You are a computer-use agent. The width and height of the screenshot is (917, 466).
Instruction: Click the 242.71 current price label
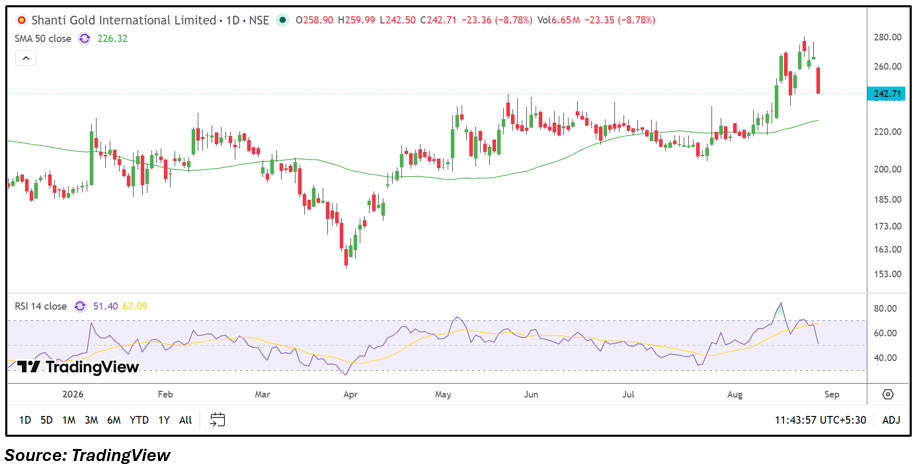[887, 94]
